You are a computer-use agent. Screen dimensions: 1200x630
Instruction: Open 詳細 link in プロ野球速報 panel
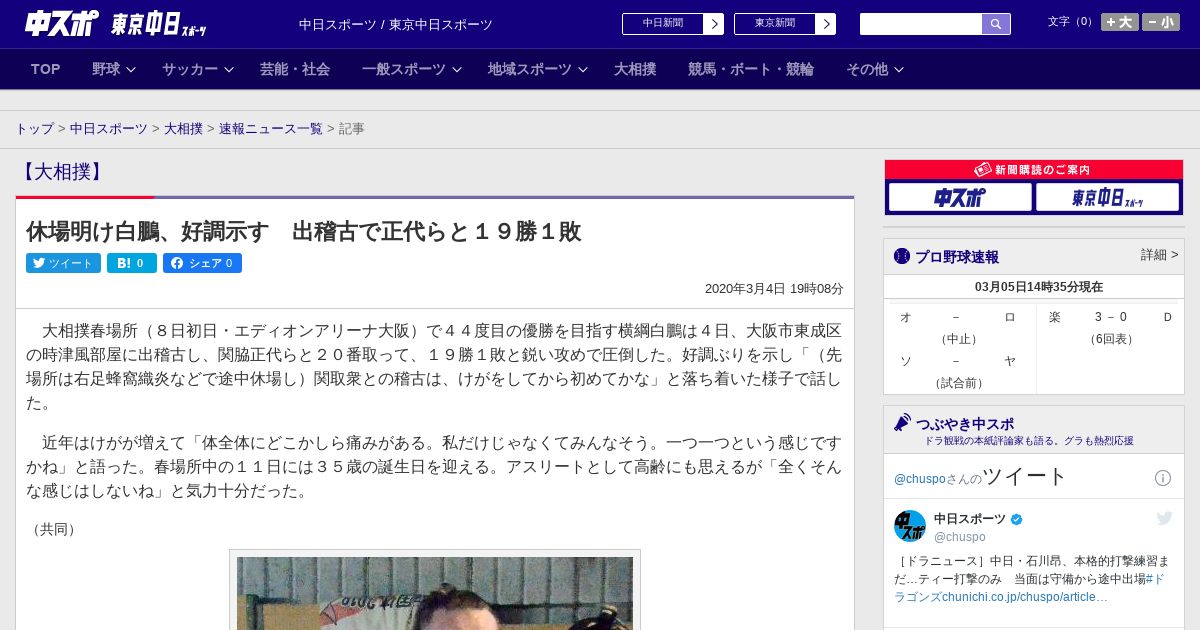click(1159, 255)
